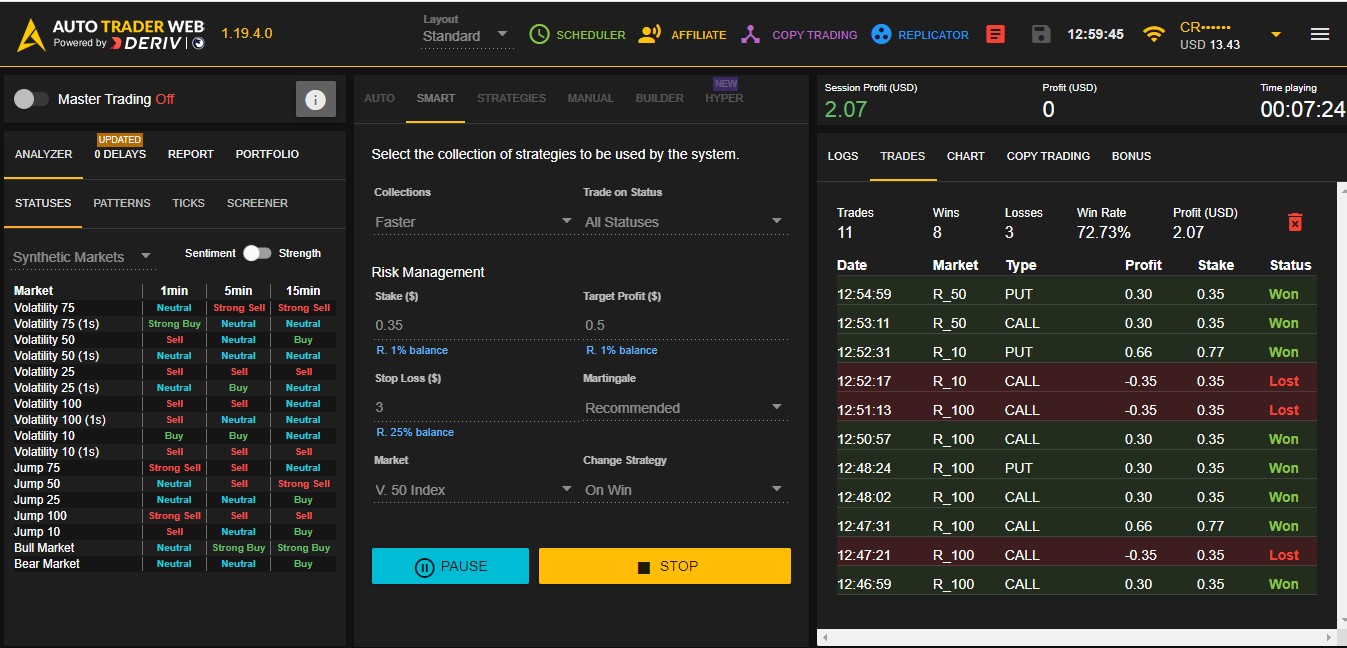Toggle the Sentiment/Strength switch
This screenshot has width=1347, height=648.
pyautogui.click(x=258, y=253)
